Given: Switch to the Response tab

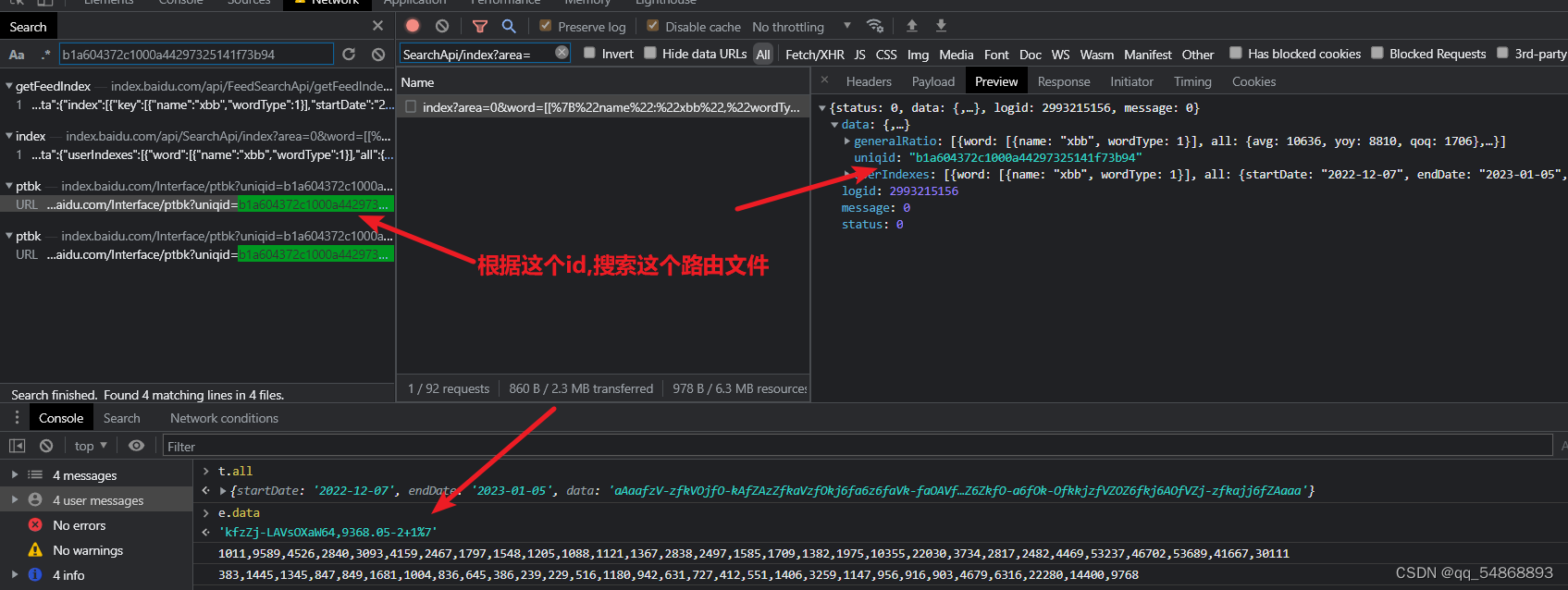Looking at the screenshot, I should [x=1064, y=81].
